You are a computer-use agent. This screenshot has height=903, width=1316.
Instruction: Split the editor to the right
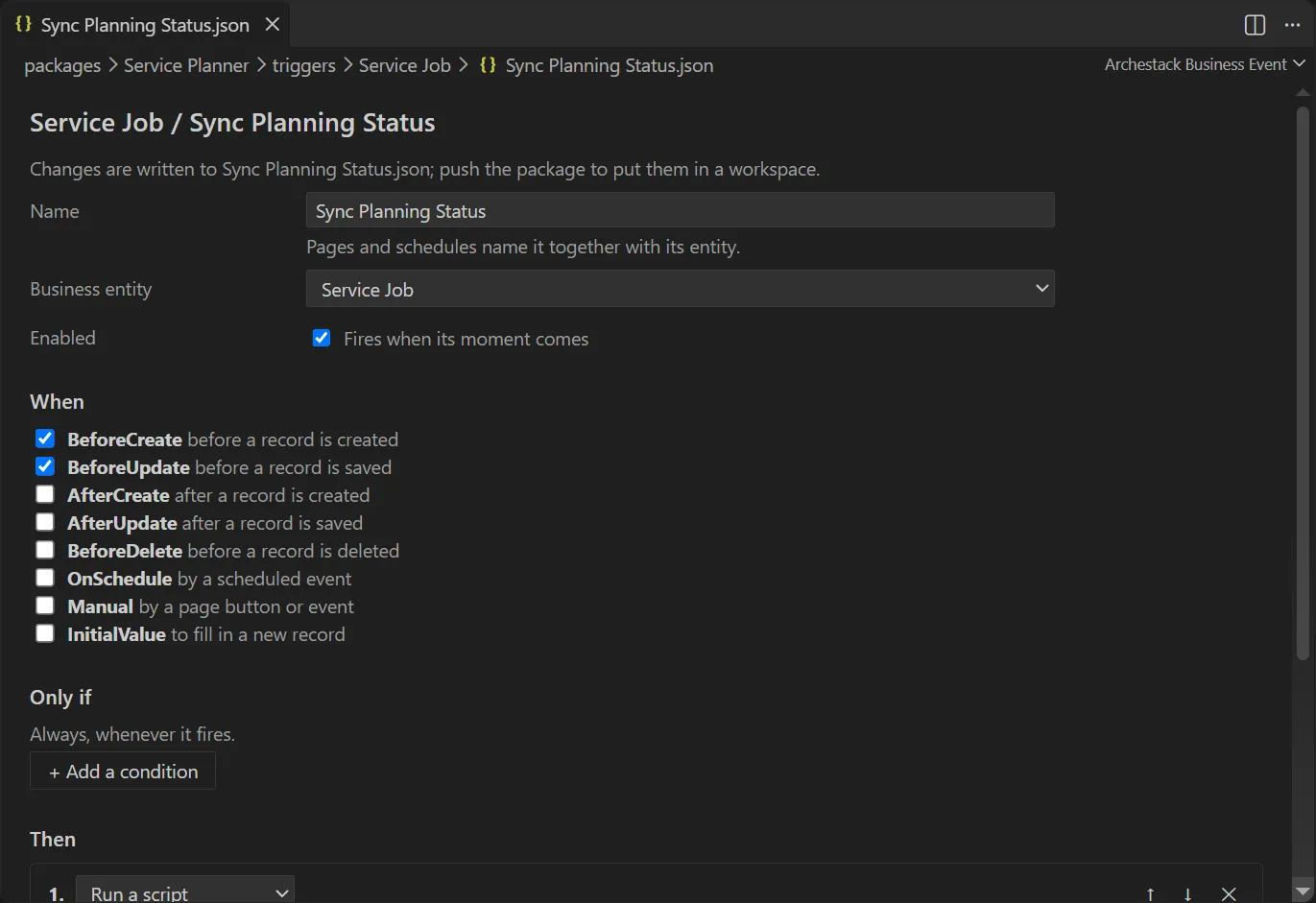pos(1255,25)
